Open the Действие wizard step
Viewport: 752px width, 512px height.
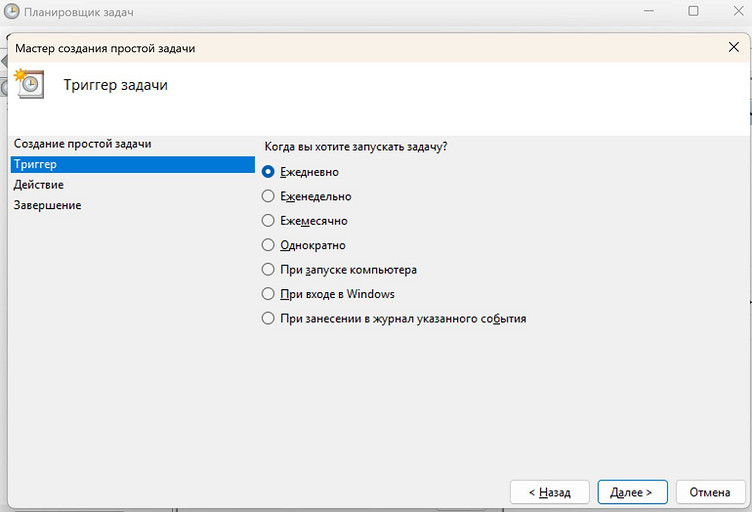[39, 185]
